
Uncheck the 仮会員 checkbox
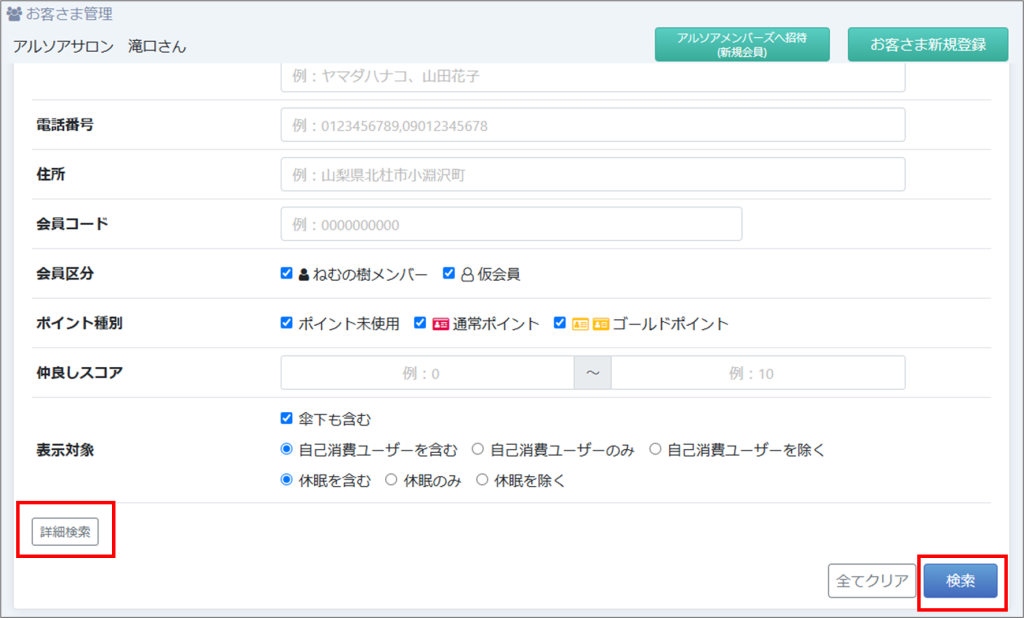pyautogui.click(x=449, y=274)
